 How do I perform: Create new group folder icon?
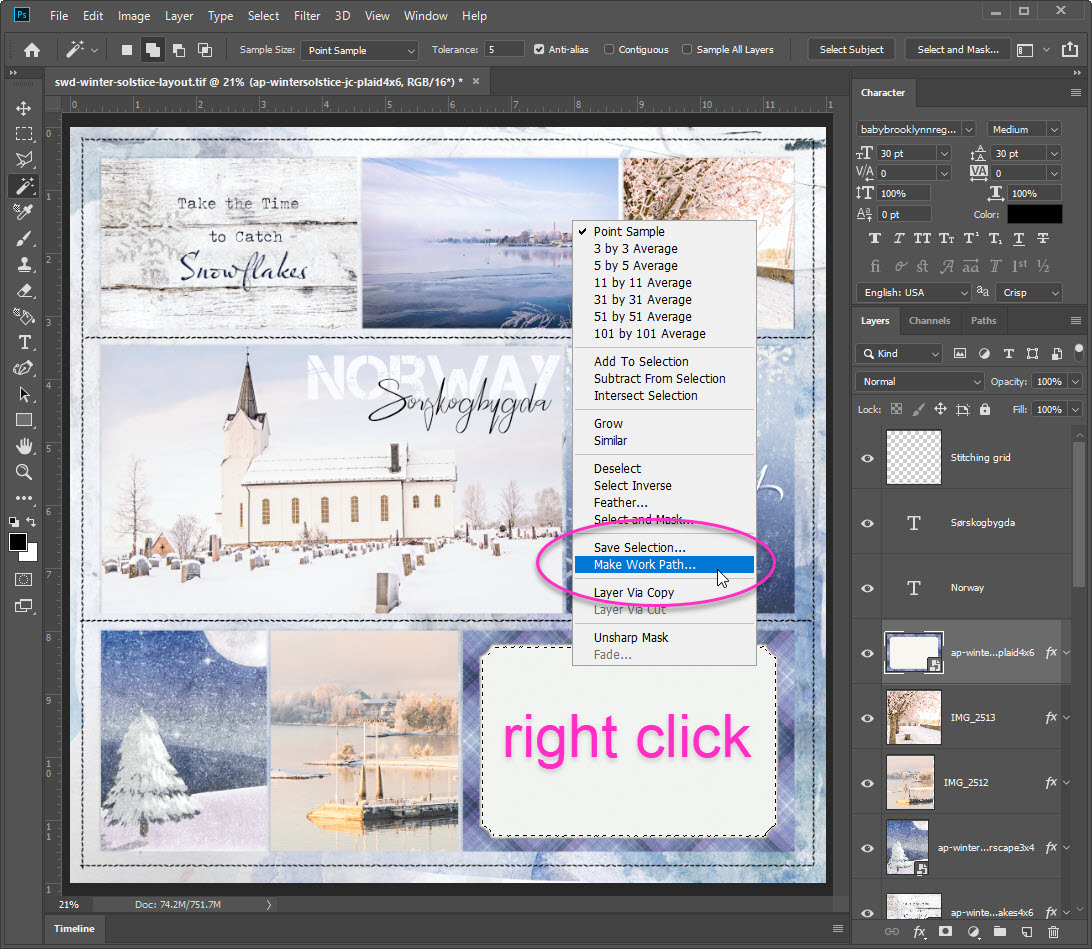999,932
